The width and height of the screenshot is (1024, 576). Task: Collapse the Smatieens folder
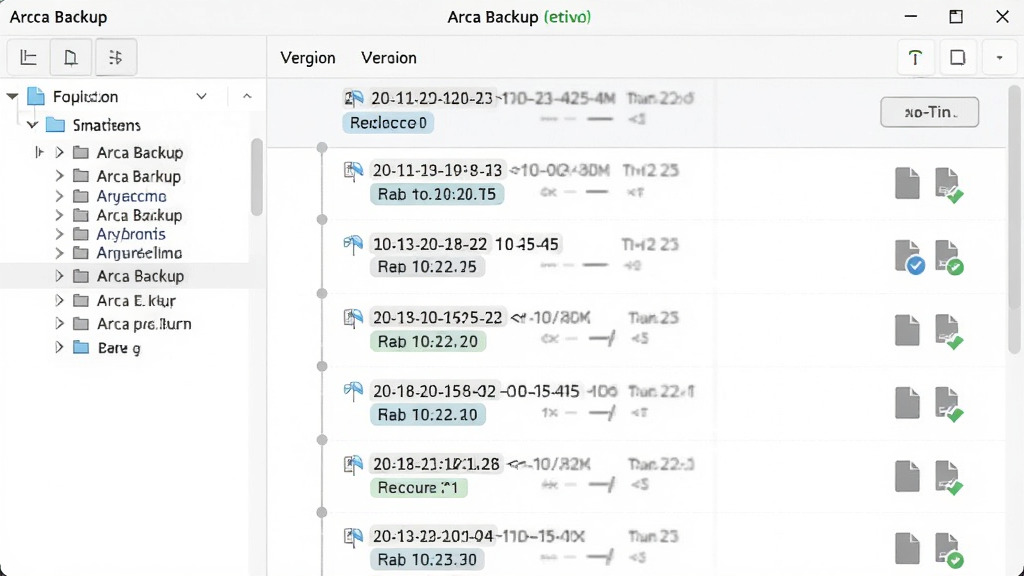pos(32,125)
